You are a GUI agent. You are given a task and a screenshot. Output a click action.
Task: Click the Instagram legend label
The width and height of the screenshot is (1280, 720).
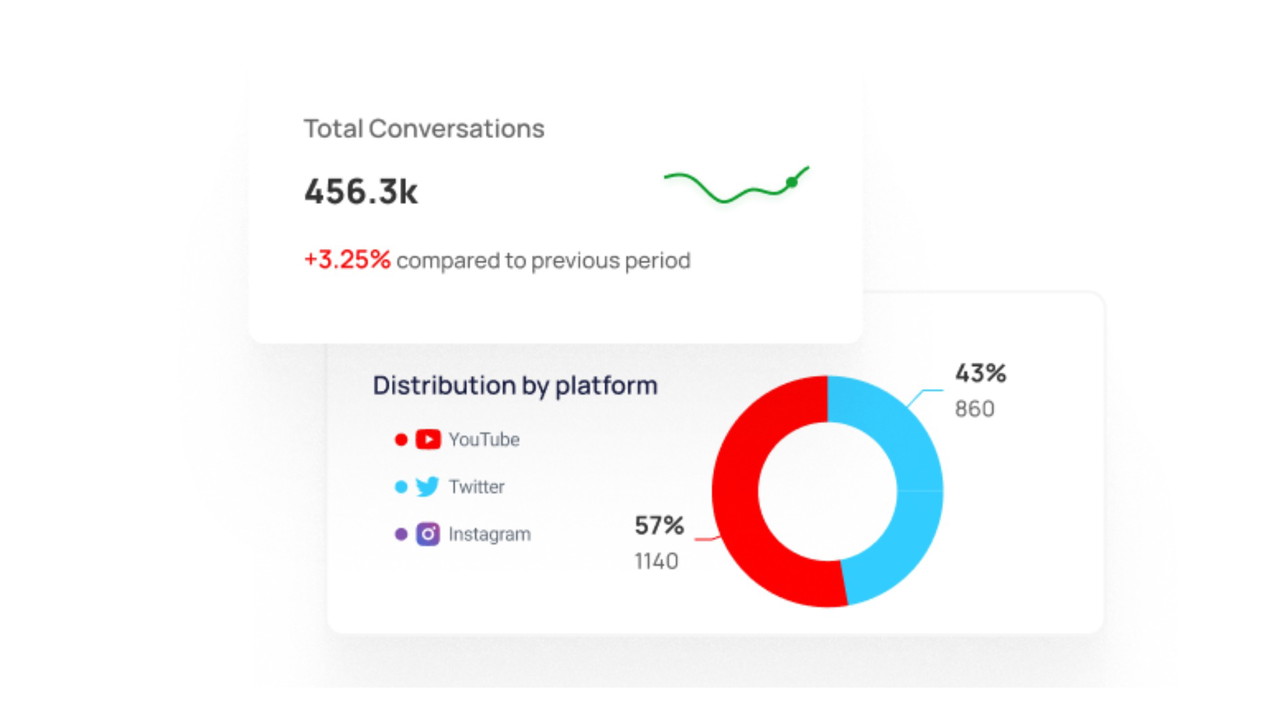tap(489, 534)
